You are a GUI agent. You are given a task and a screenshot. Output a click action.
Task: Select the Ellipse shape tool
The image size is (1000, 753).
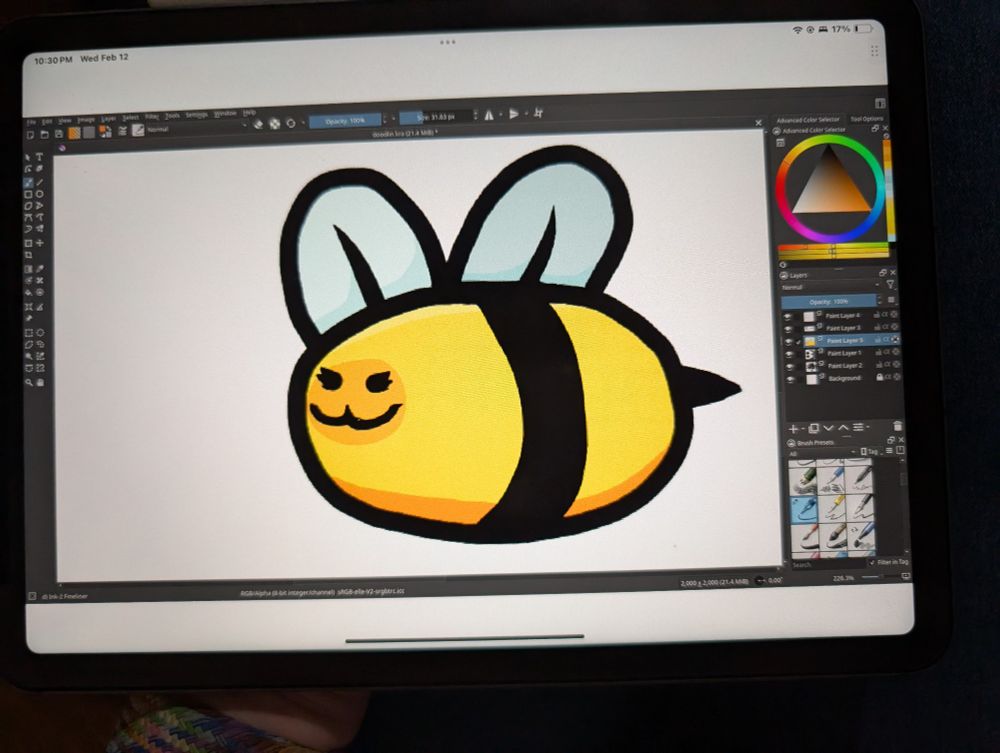click(x=40, y=194)
